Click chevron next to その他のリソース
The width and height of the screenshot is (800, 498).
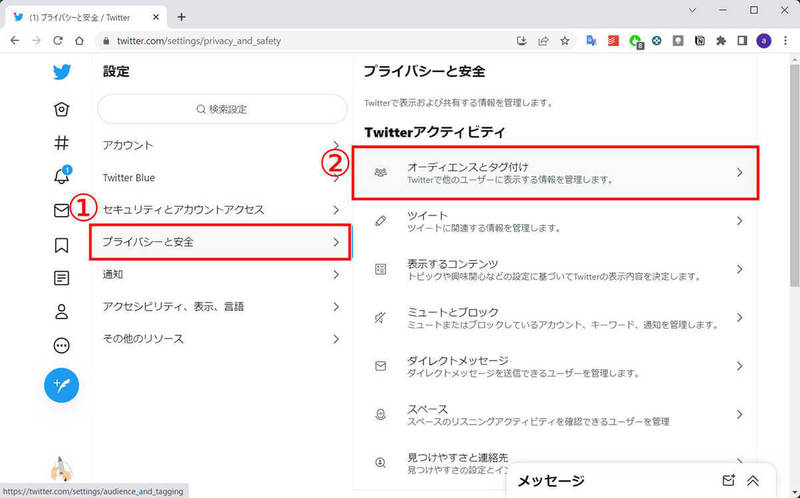pyautogui.click(x=336, y=339)
